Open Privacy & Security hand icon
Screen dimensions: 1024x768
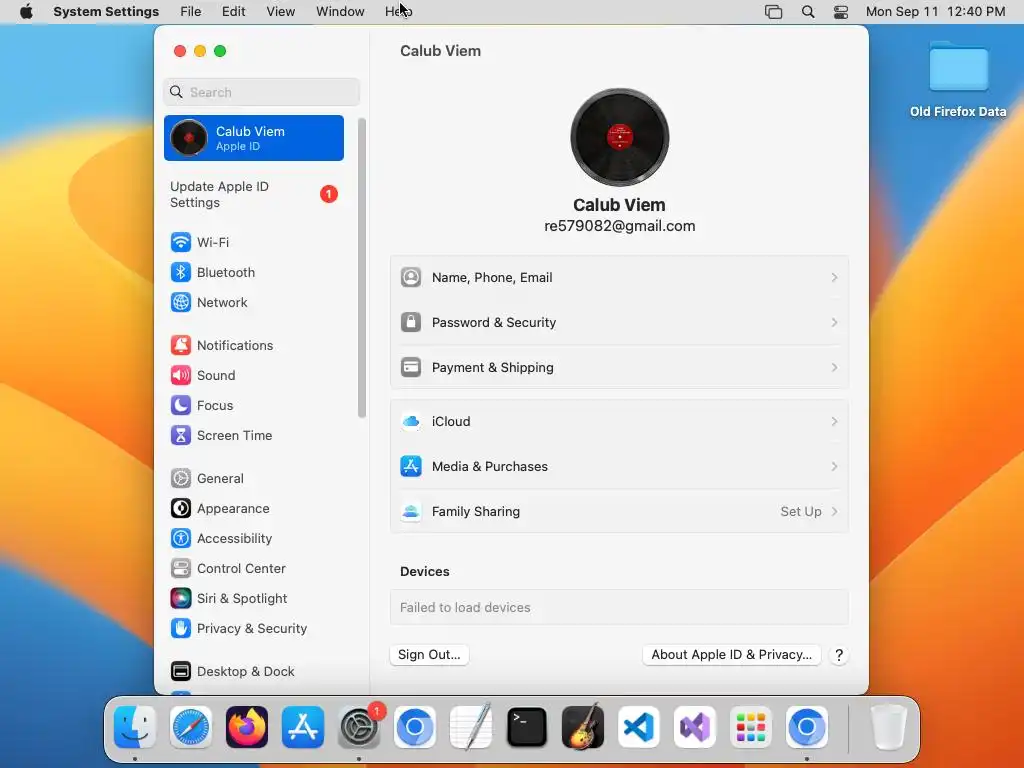[181, 629]
